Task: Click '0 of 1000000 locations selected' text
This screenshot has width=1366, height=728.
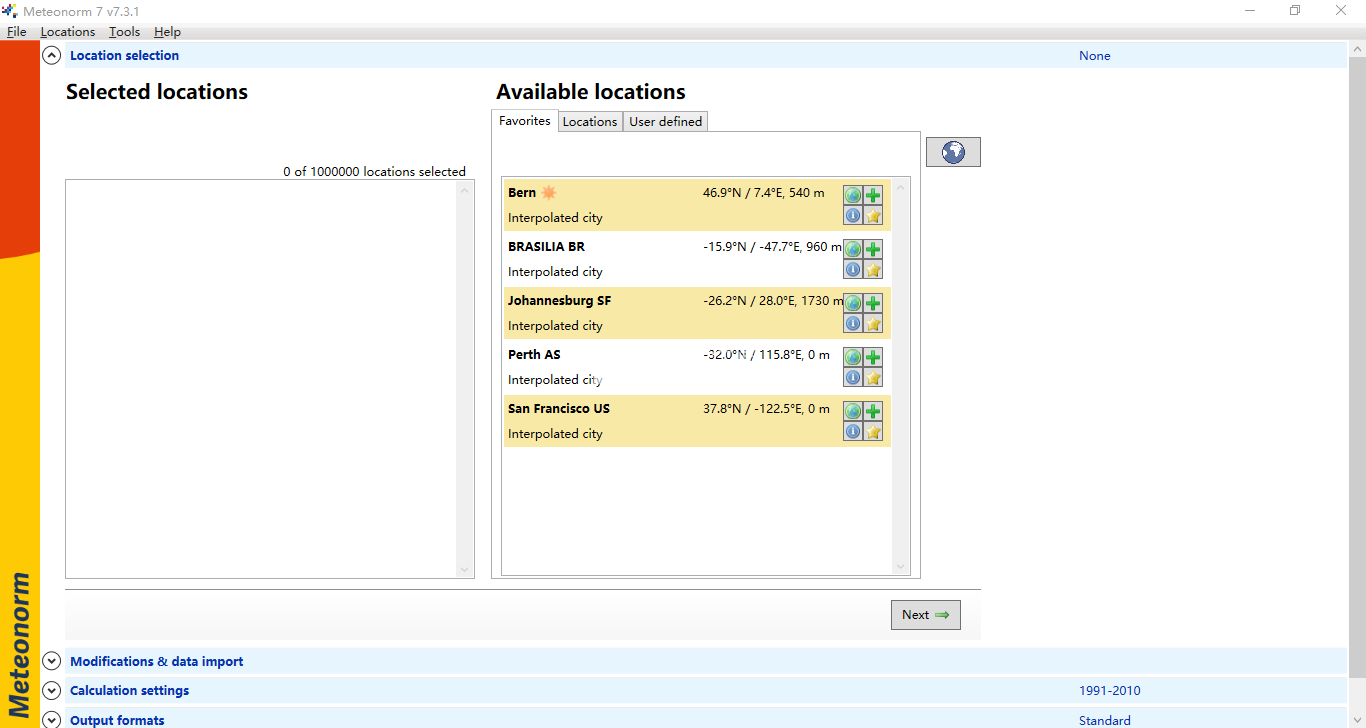Action: [x=374, y=172]
